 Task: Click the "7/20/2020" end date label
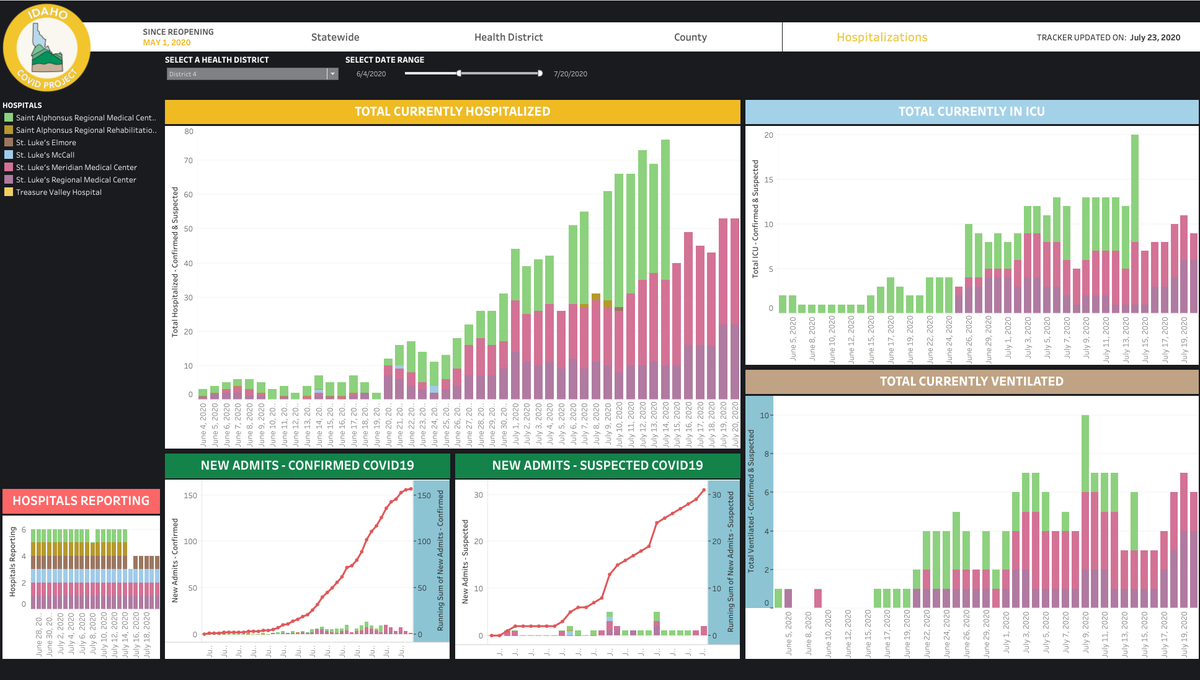[x=570, y=74]
